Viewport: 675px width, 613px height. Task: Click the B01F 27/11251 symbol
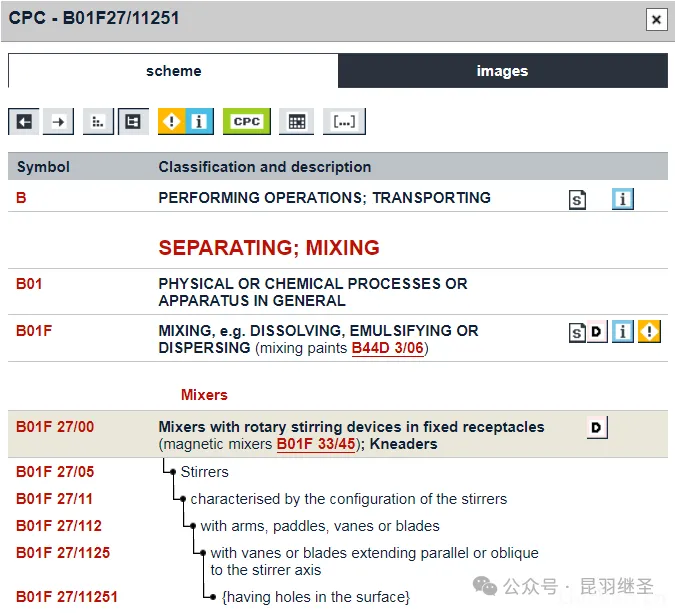(67, 597)
